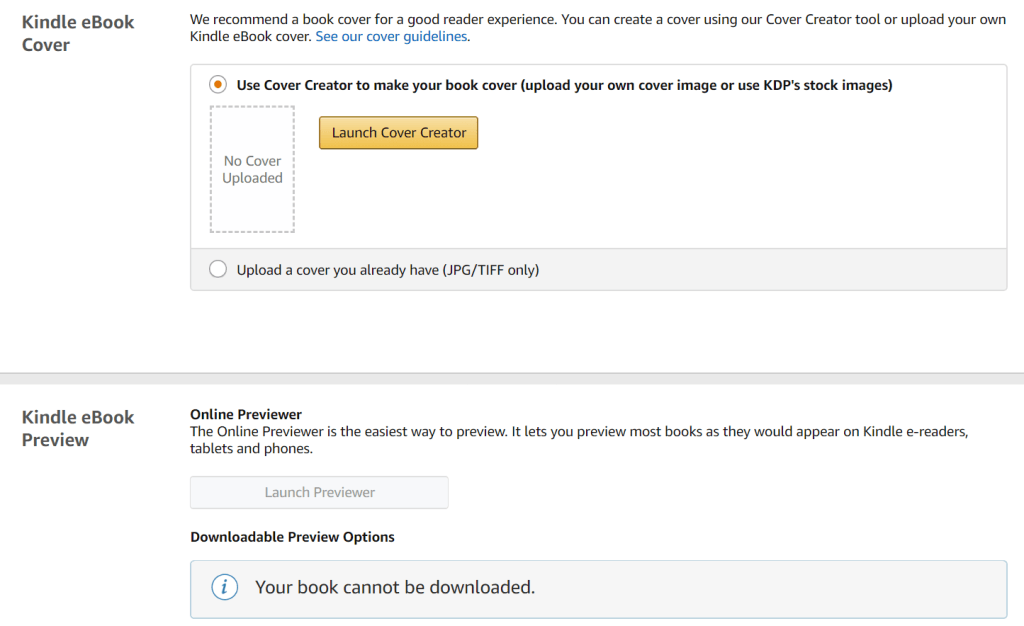Click the 'Your book cannot be downloaded' message

[395, 588]
